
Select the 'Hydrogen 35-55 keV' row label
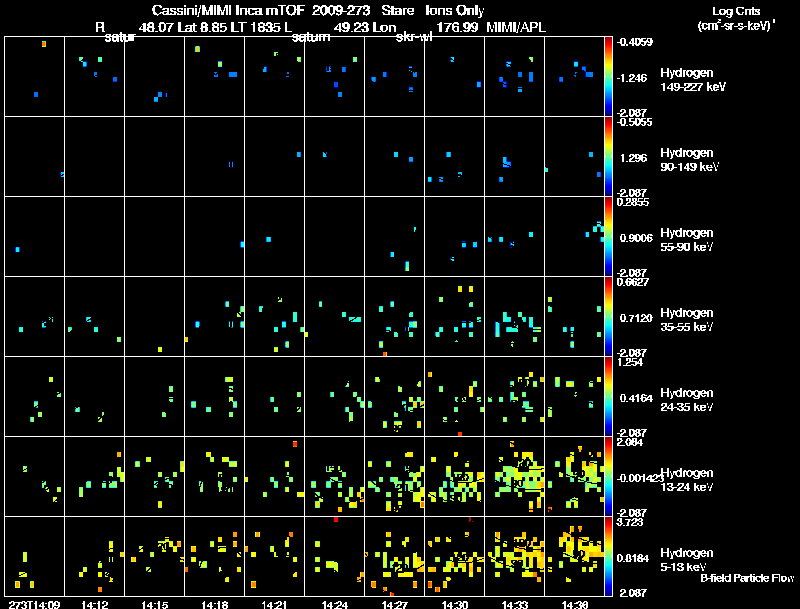pyautogui.click(x=687, y=320)
